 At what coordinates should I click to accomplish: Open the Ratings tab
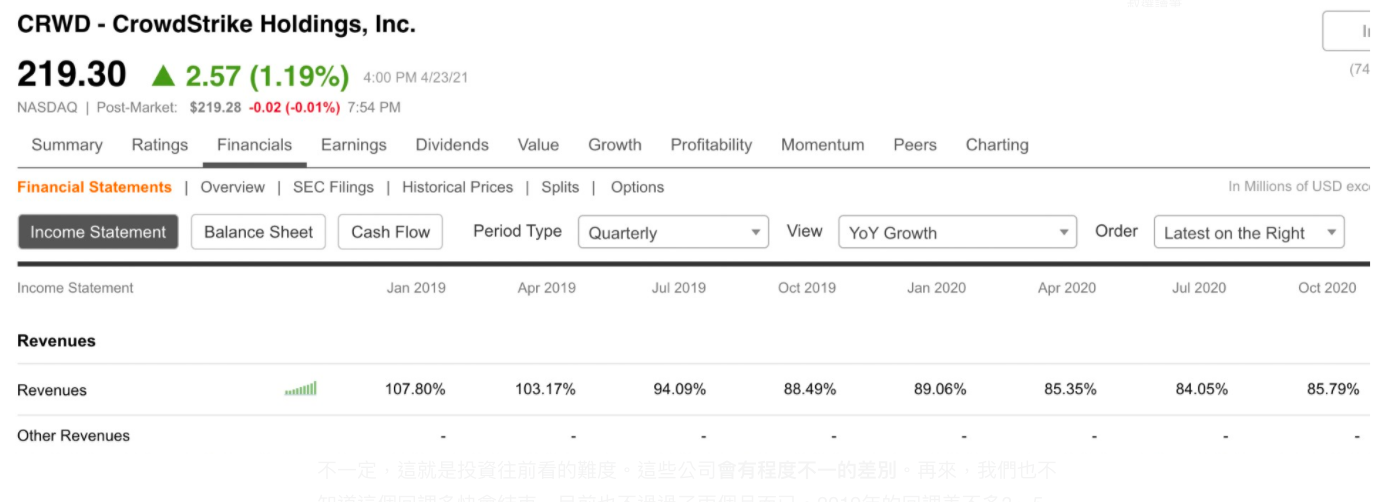160,145
